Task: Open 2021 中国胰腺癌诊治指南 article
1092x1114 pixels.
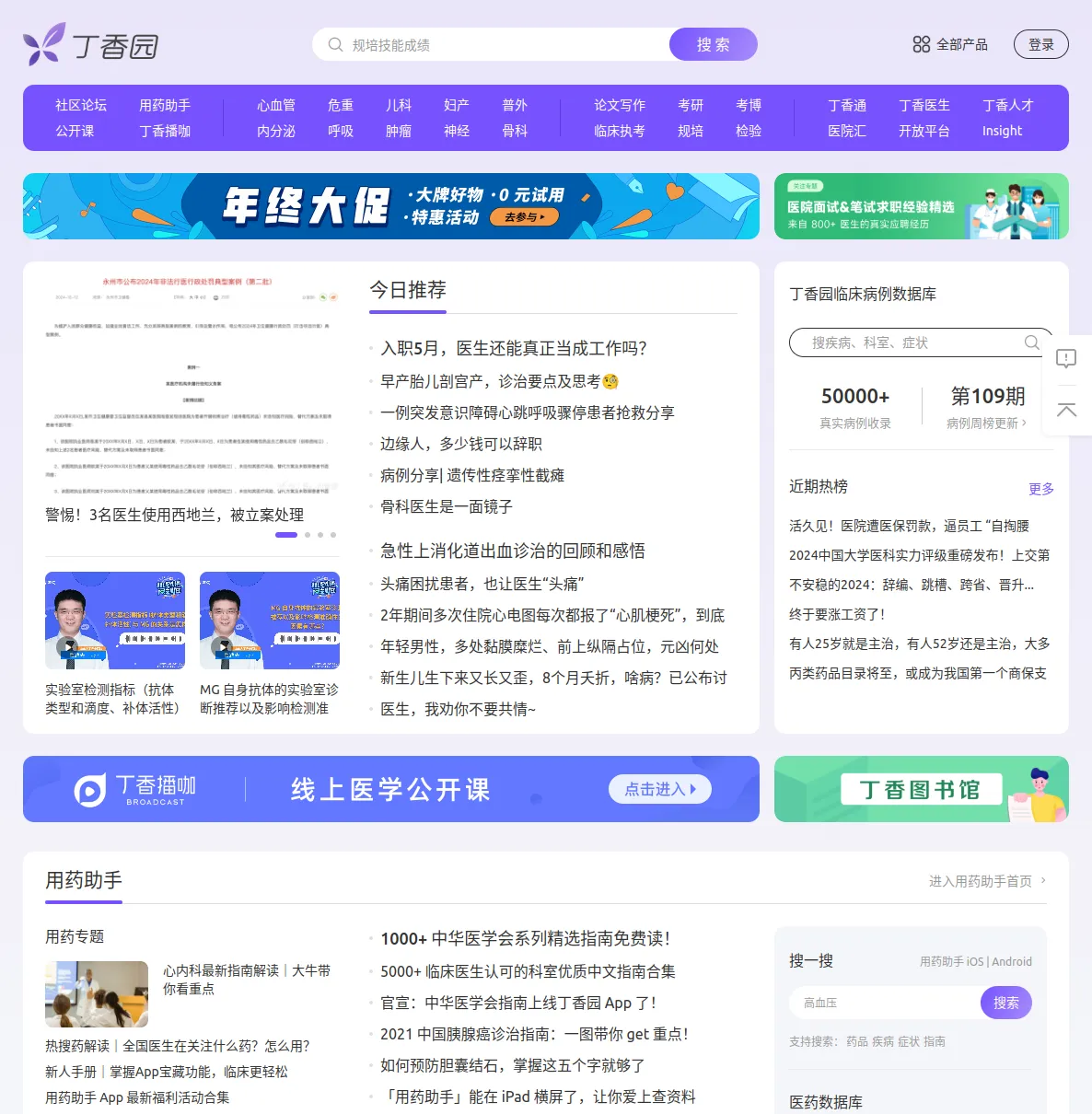Action: pos(535,1034)
